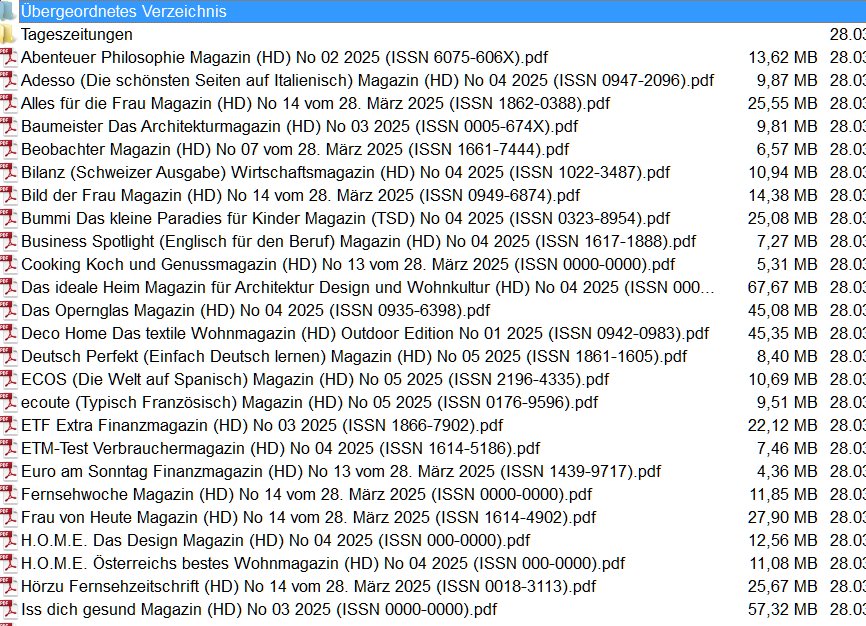Screen dimensions: 866x626
Task: Click PDF icon of Das Opernglas Magazin
Action: pyautogui.click(x=8, y=311)
